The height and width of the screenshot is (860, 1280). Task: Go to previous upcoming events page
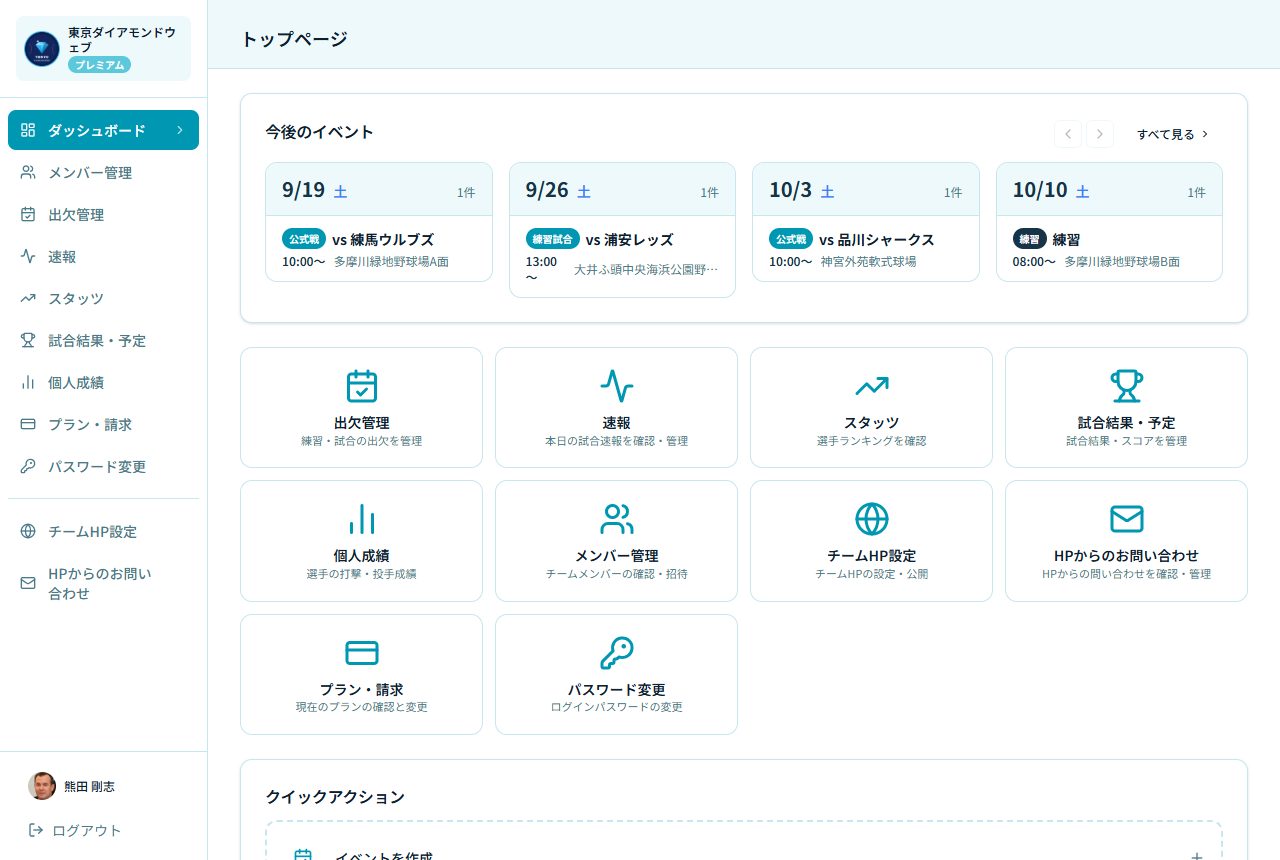1068,134
